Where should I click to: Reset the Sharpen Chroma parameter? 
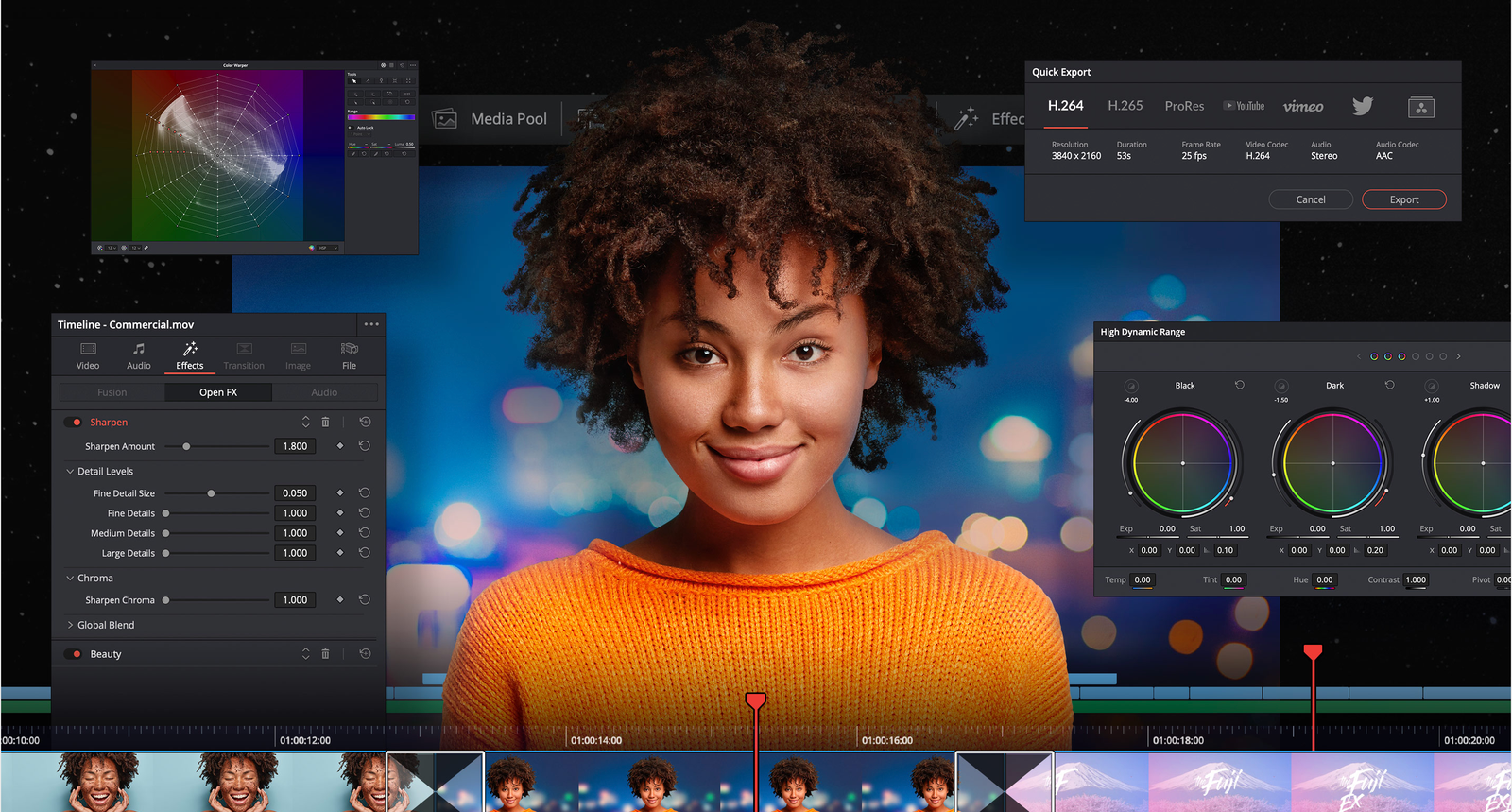point(365,599)
